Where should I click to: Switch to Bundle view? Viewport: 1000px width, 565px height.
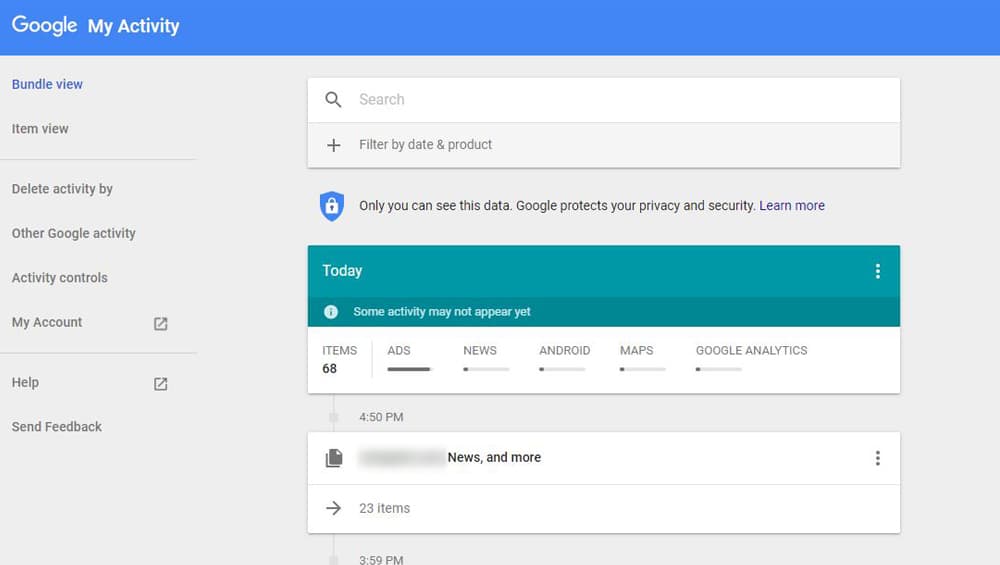pos(47,84)
